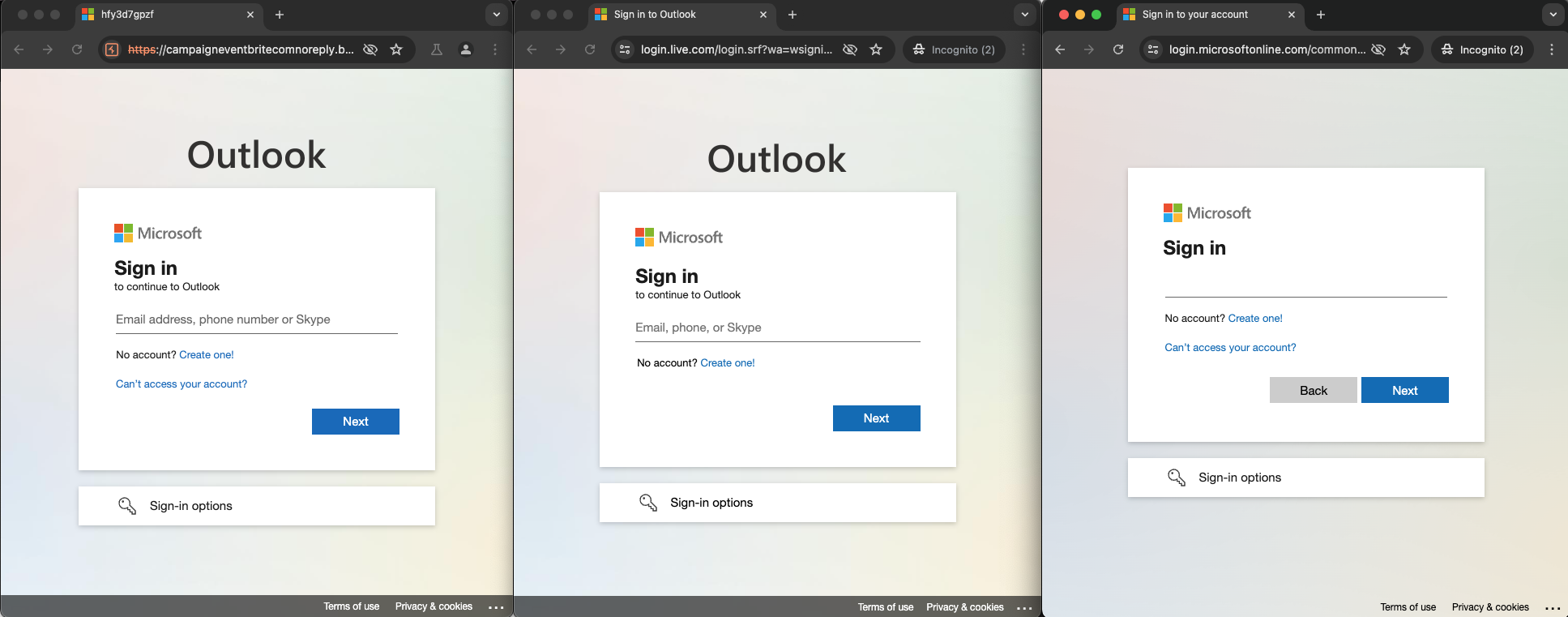Reload the login.live.com page

[x=590, y=49]
